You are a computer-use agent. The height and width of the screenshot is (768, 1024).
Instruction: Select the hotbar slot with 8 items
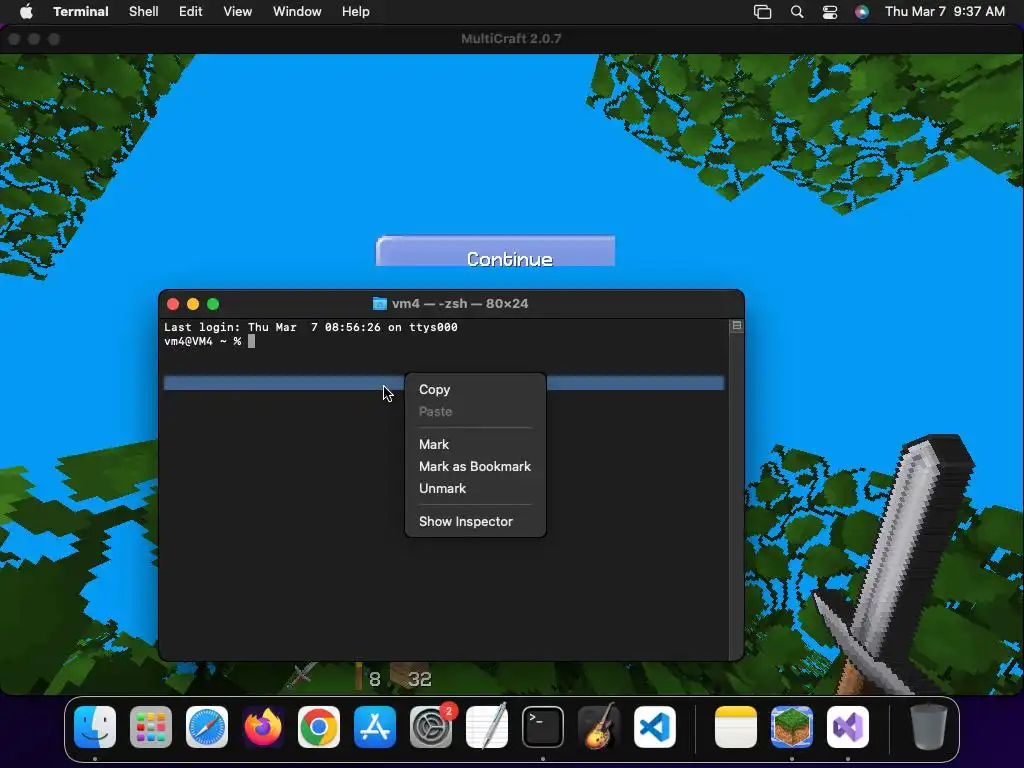pos(368,677)
